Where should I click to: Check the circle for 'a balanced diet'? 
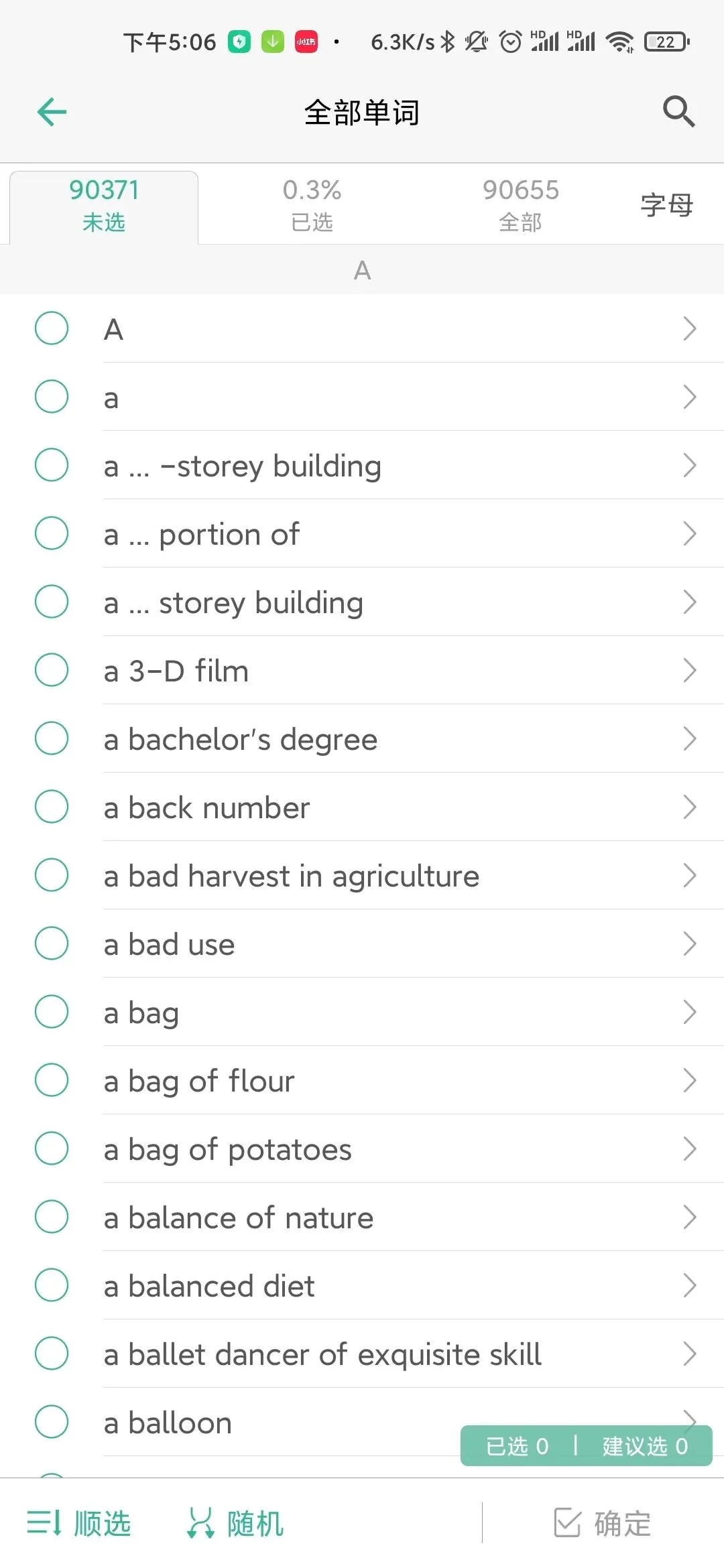[52, 1285]
